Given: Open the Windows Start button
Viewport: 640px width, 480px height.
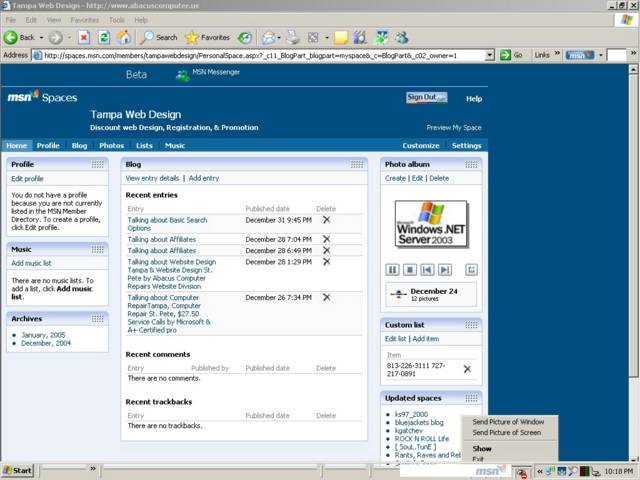Looking at the screenshot, I should coord(17,471).
